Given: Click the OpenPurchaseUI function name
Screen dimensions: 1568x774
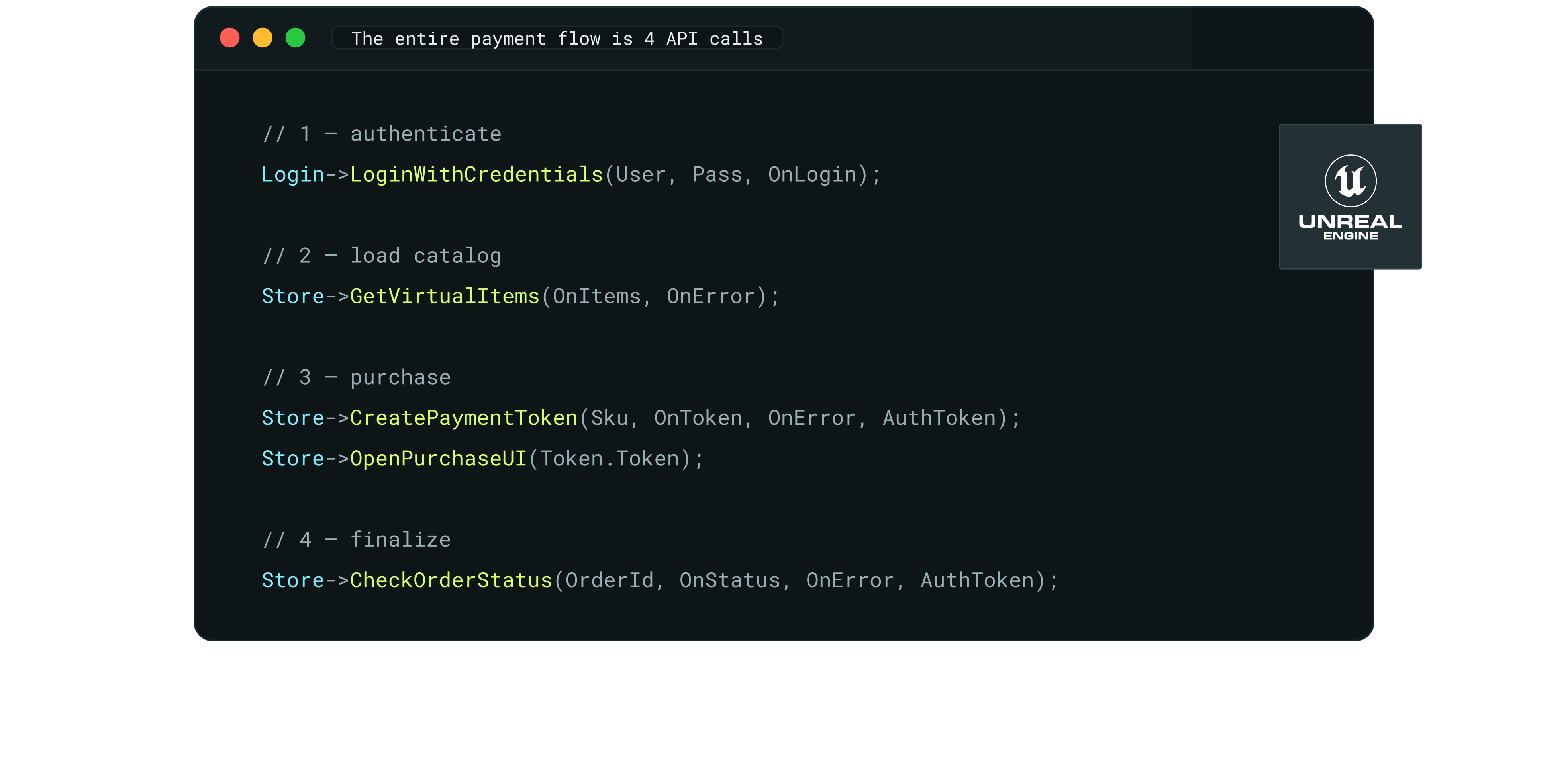Looking at the screenshot, I should pyautogui.click(x=438, y=458).
